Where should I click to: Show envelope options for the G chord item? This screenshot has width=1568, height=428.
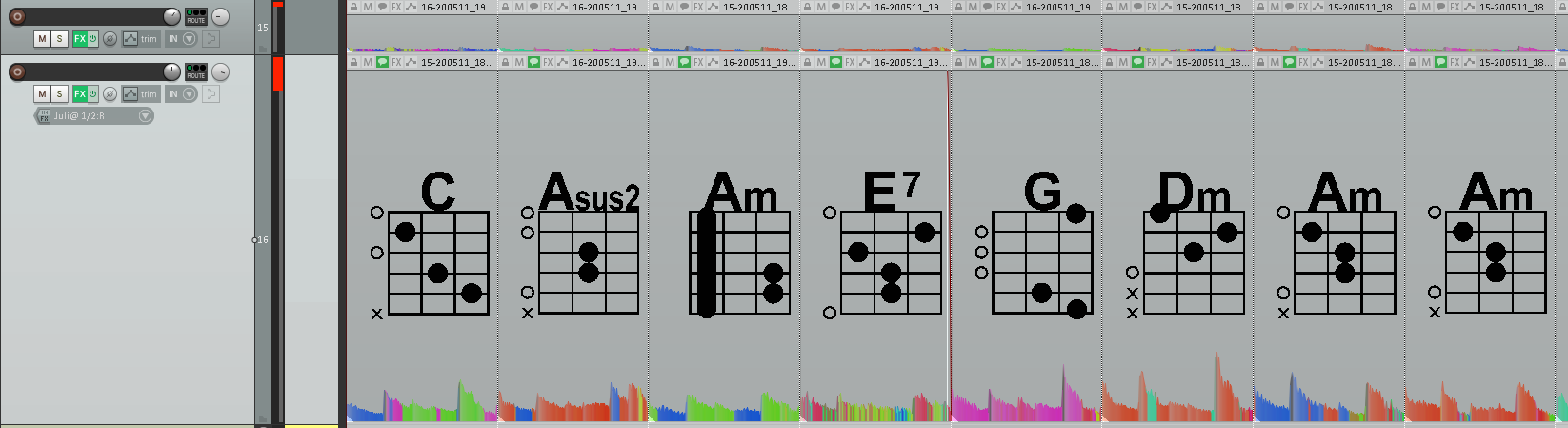point(1015,62)
